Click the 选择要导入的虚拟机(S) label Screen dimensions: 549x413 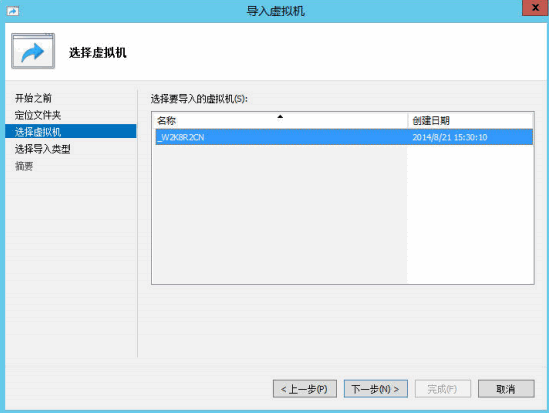pos(199,99)
